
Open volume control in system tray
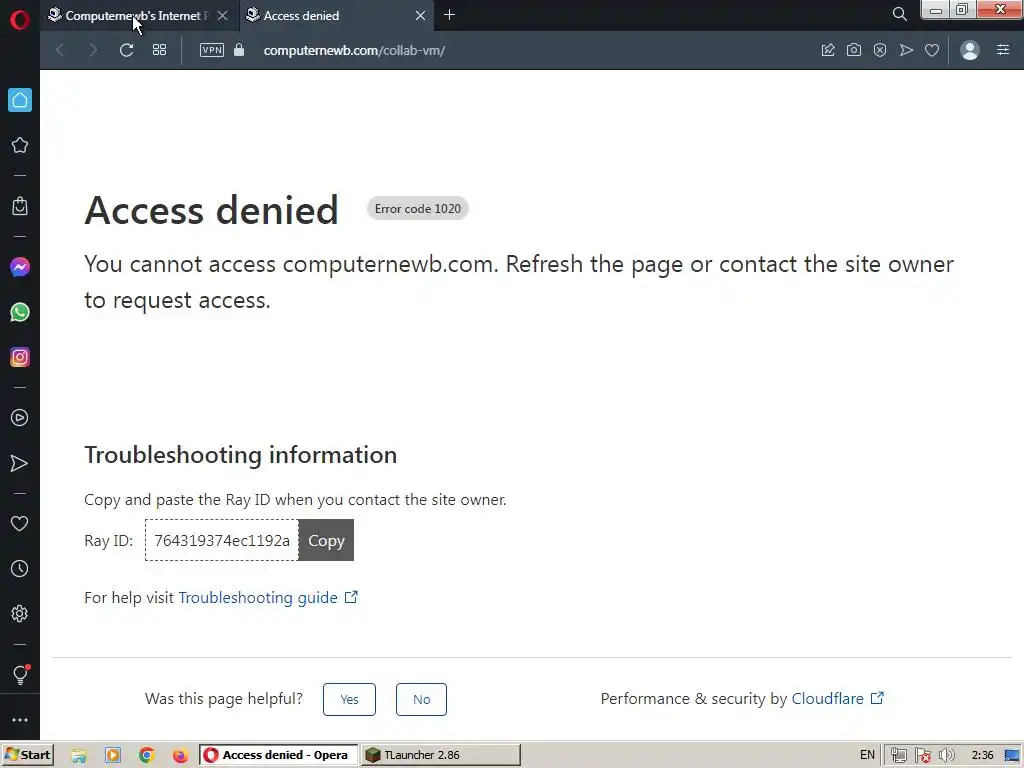(x=946, y=756)
